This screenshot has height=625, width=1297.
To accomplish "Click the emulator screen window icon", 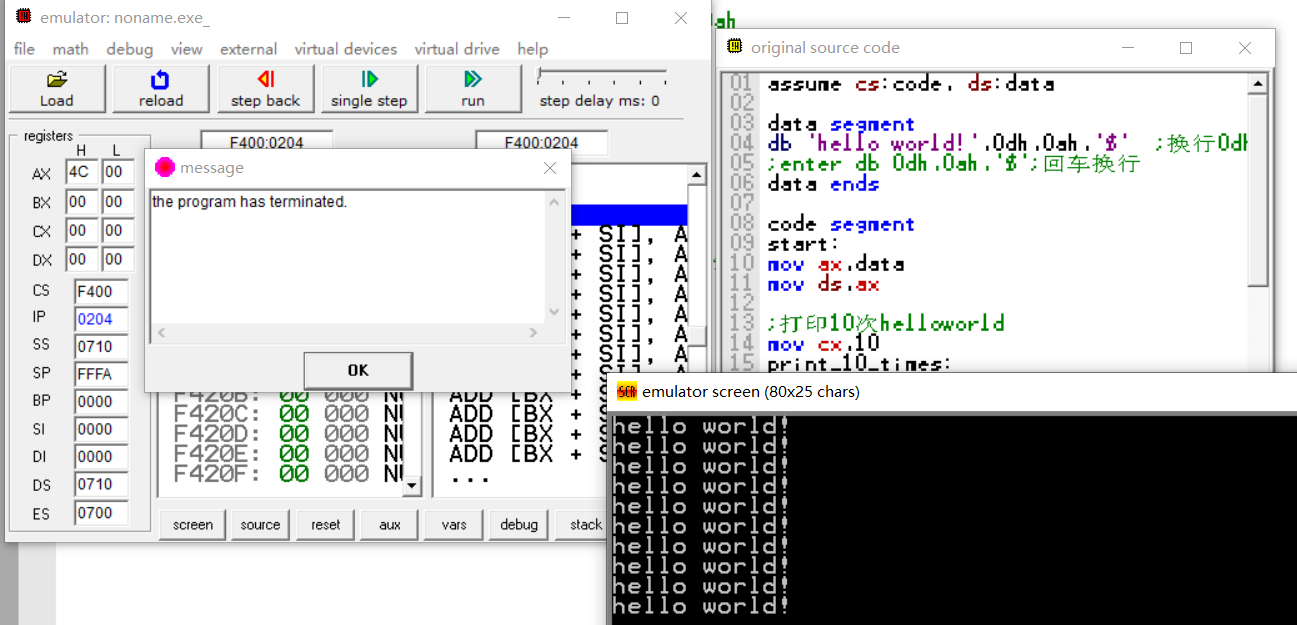I will pyautogui.click(x=626, y=391).
